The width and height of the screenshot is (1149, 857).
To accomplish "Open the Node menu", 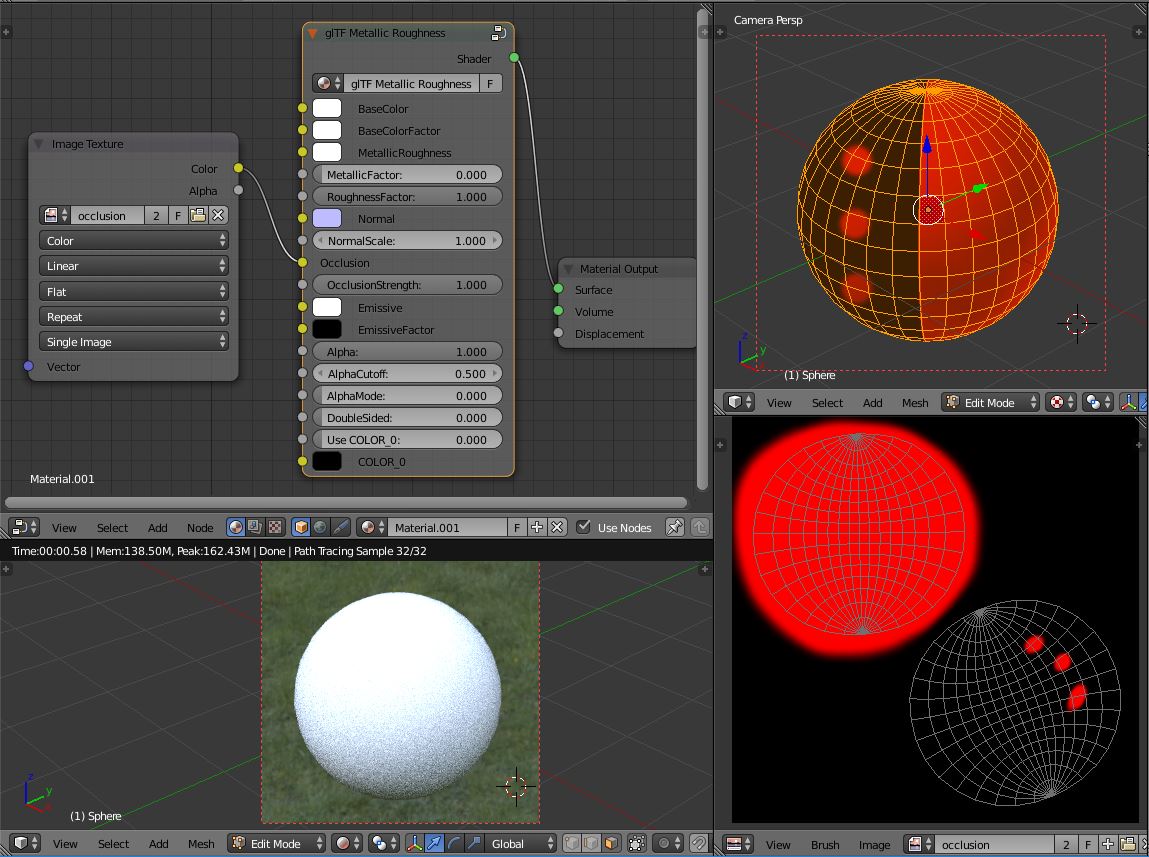I will click(200, 527).
